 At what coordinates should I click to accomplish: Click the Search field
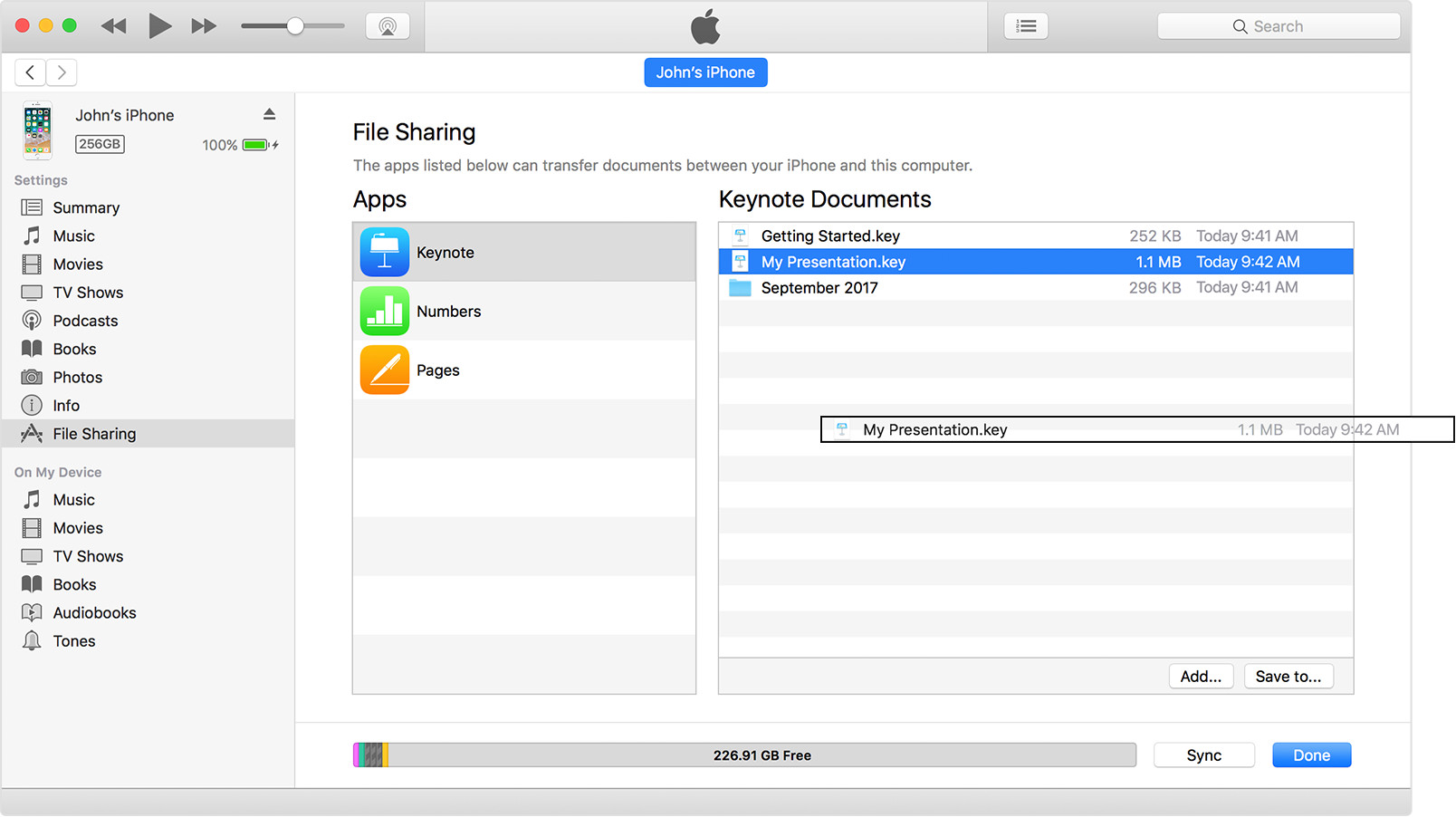pos(1279,26)
